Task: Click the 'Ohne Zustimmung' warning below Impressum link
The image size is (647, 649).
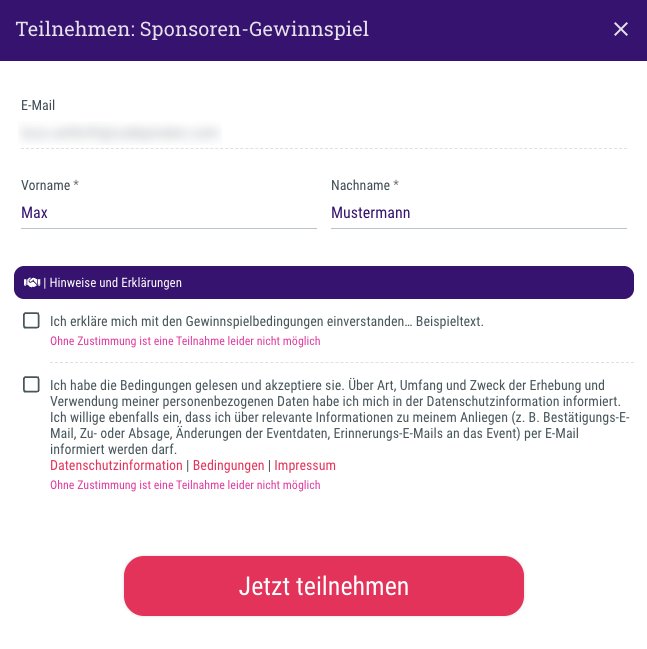Action: [185, 485]
